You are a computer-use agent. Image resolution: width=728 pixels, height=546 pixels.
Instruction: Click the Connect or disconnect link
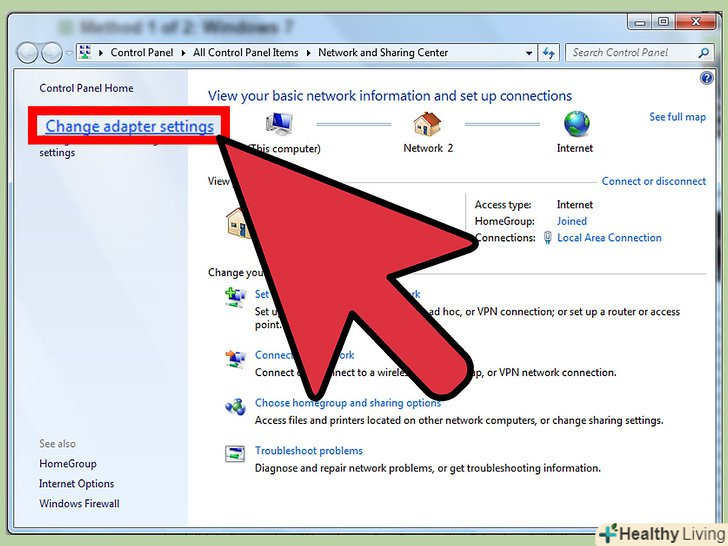[654, 181]
